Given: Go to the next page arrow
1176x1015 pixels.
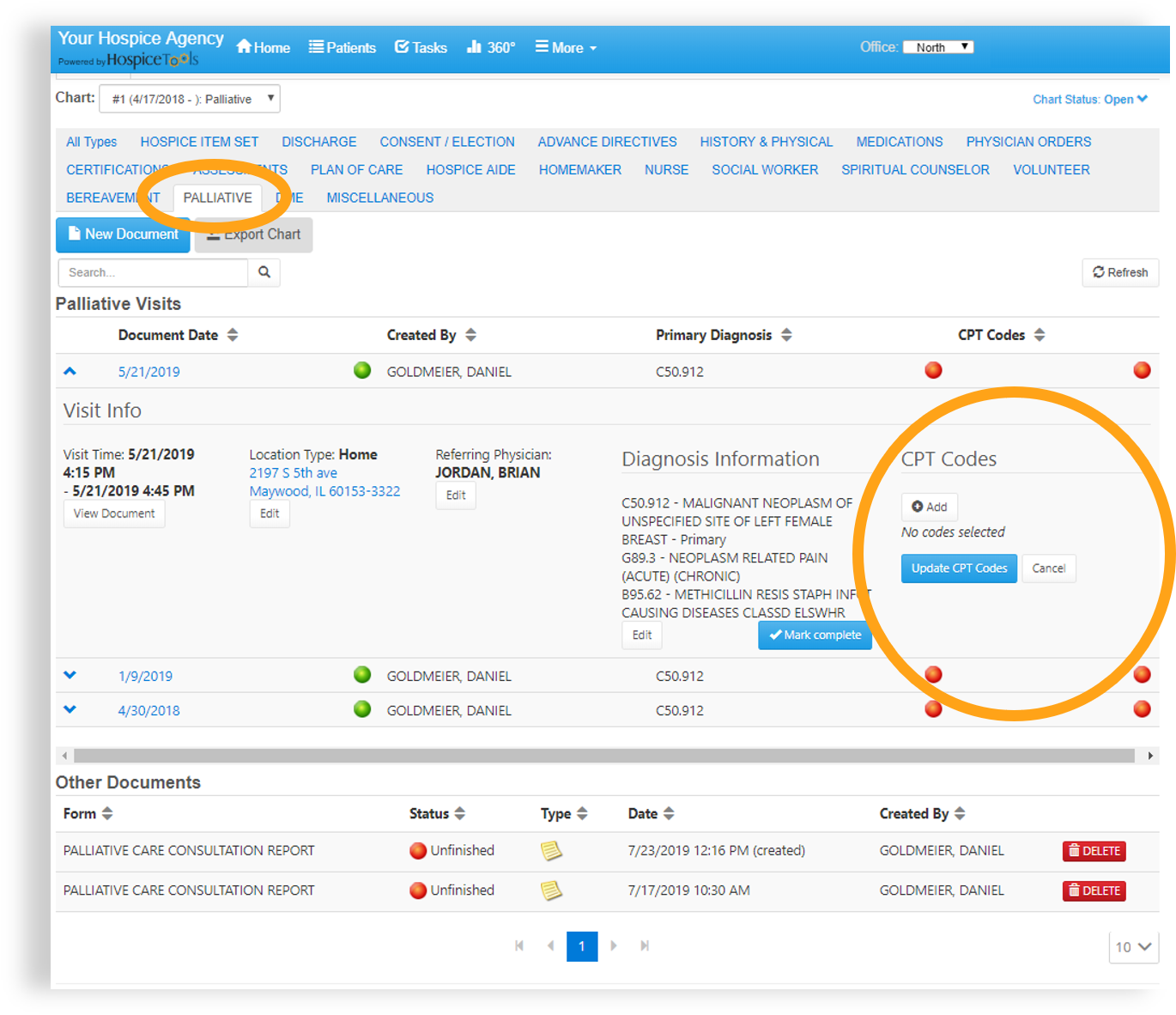Looking at the screenshot, I should pyautogui.click(x=614, y=945).
